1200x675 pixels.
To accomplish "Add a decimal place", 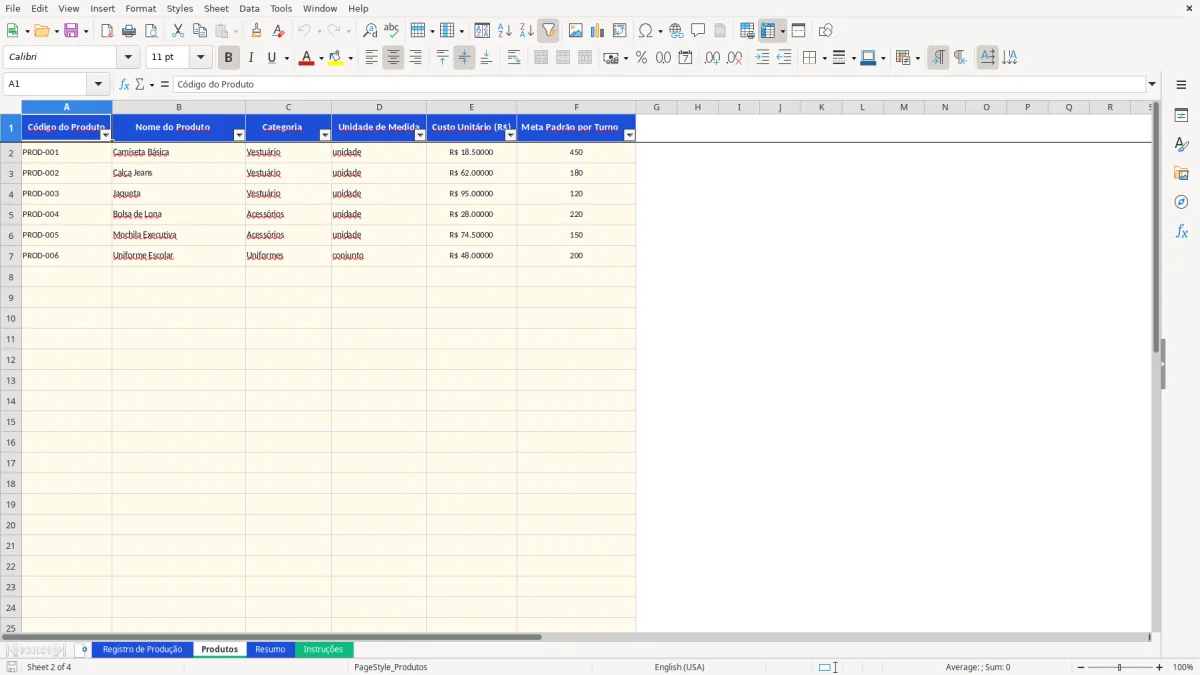I will tap(713, 58).
